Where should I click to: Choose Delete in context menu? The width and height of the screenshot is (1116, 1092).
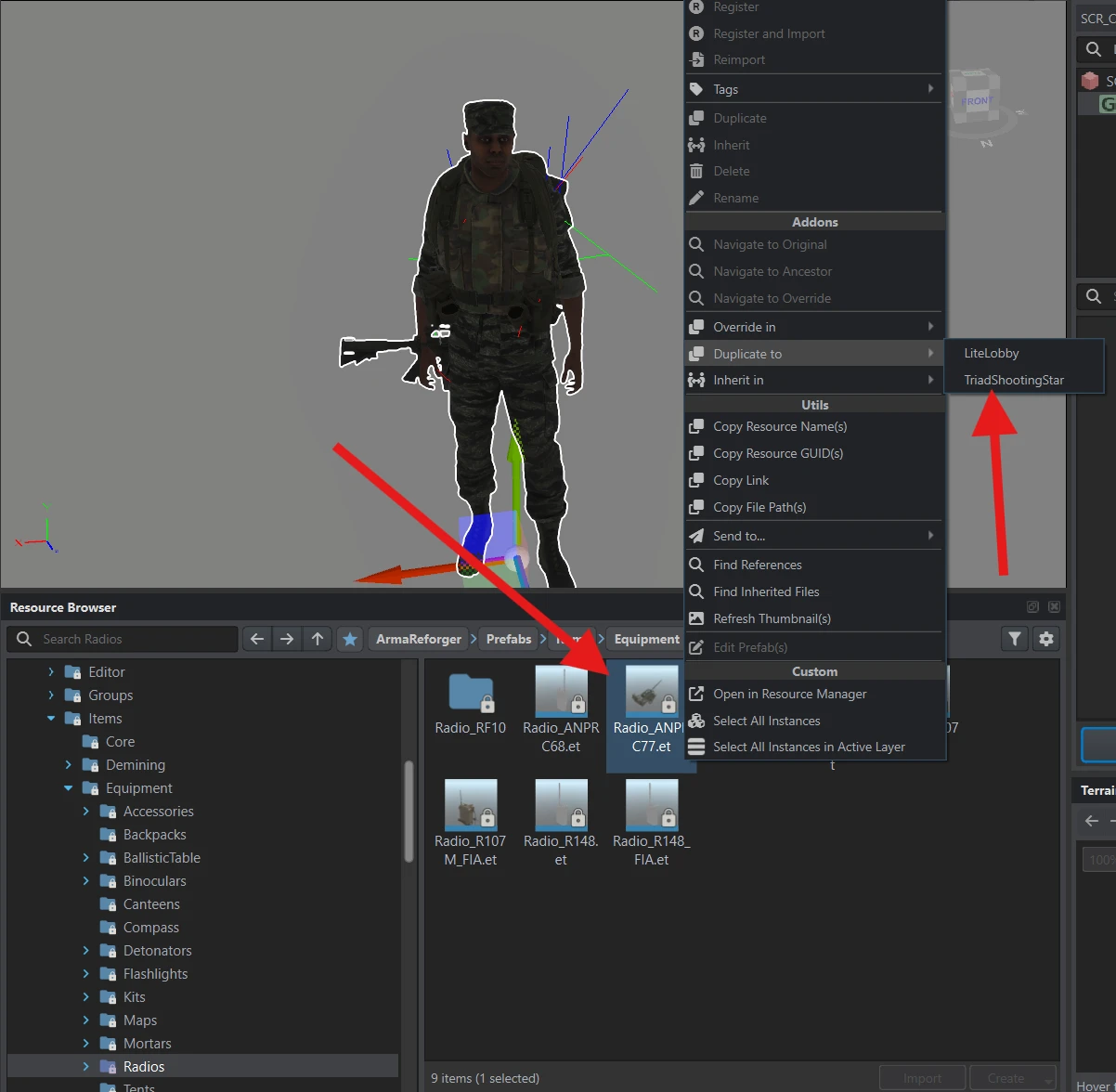tap(814, 171)
